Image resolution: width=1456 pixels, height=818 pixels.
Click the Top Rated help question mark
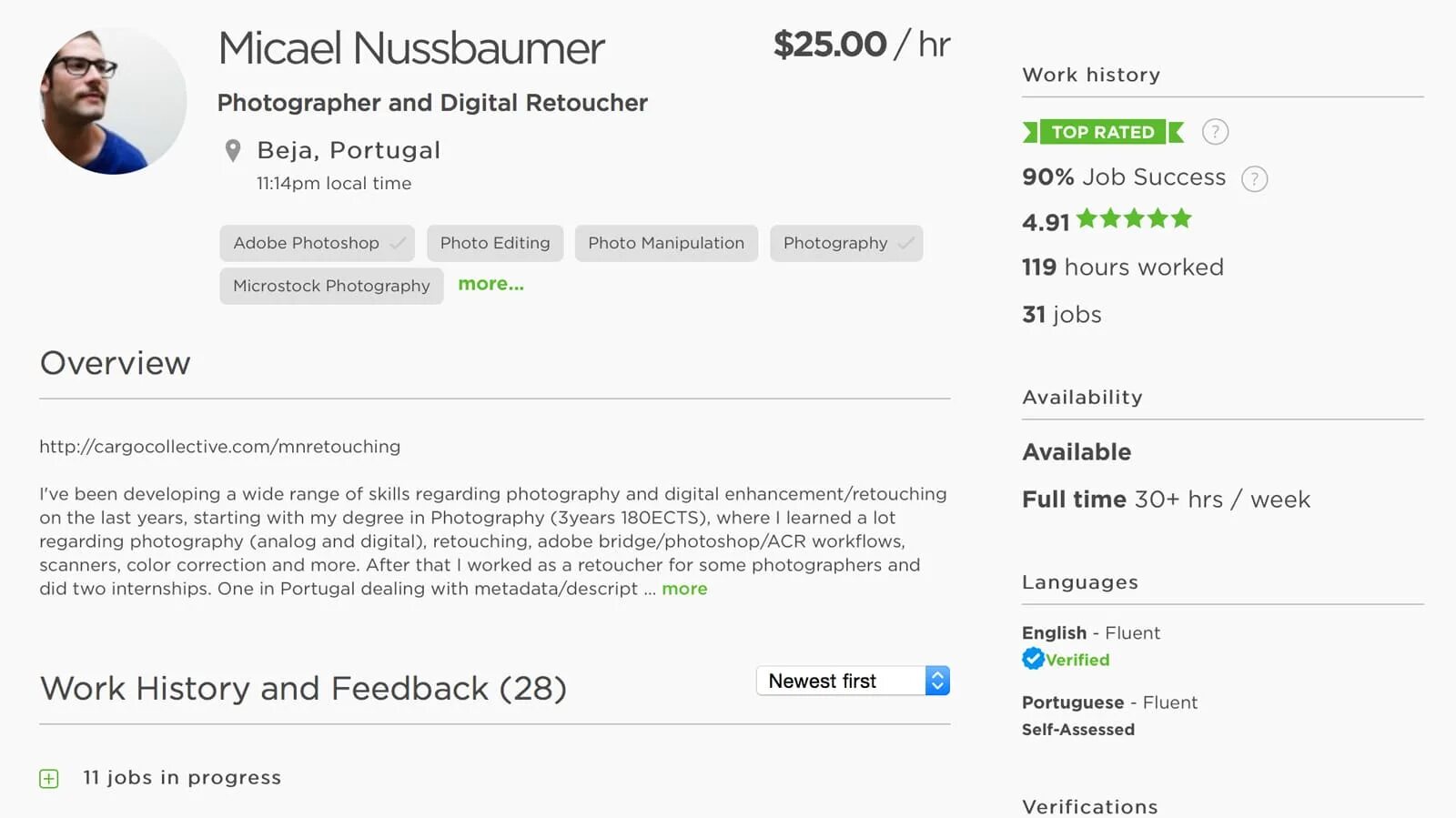pyautogui.click(x=1215, y=132)
